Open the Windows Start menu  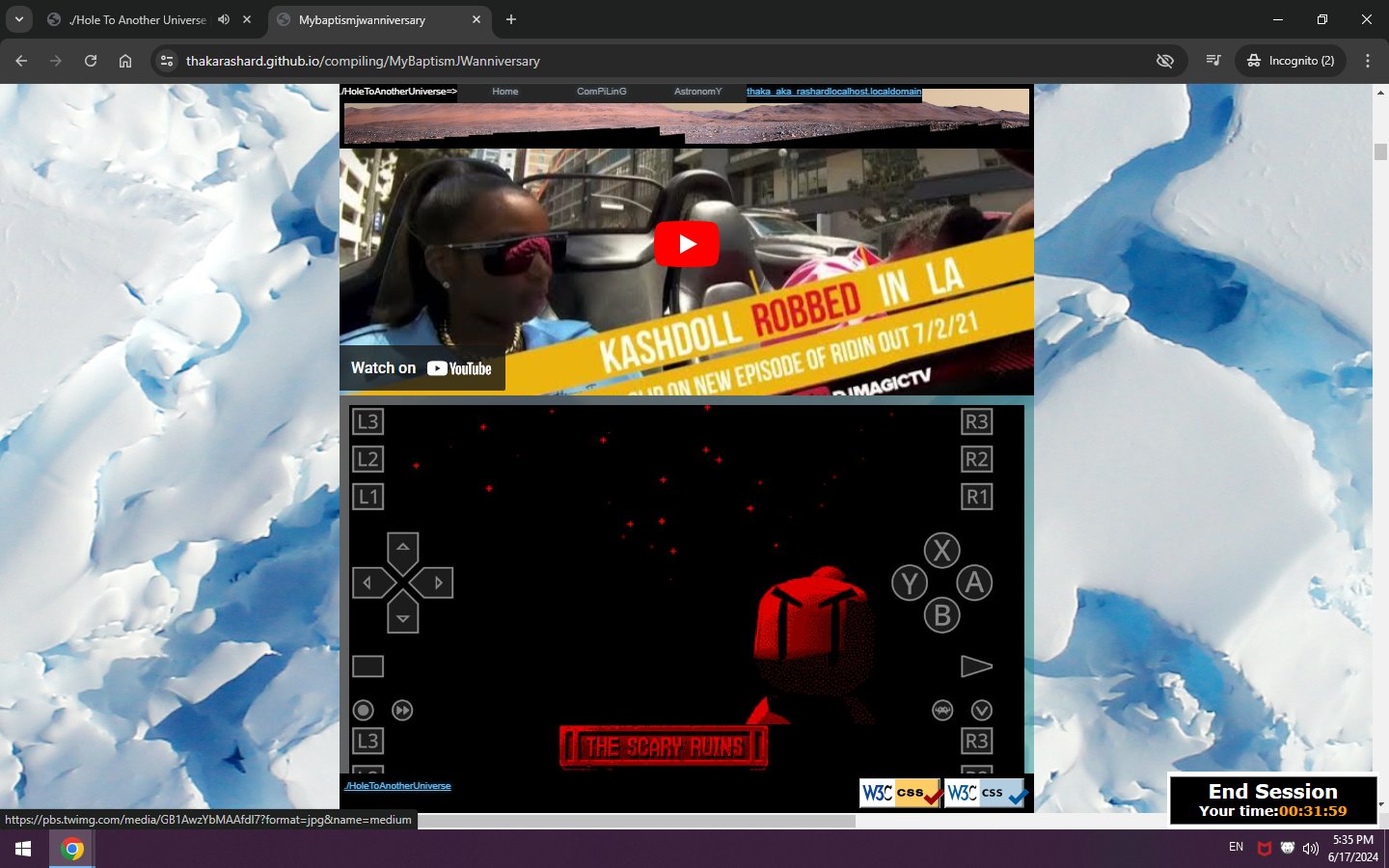[23, 849]
